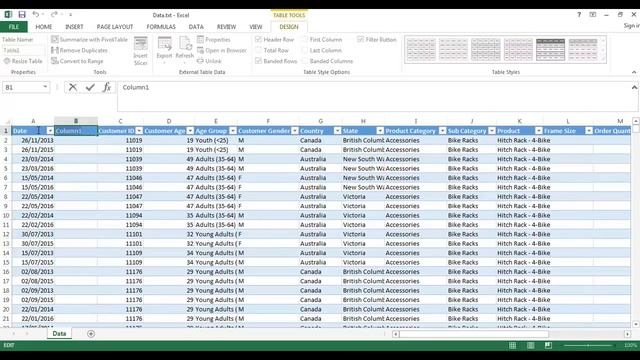Screen dimensions: 640x360
Task: Click the formula bar containing Column1
Action: [376, 96]
